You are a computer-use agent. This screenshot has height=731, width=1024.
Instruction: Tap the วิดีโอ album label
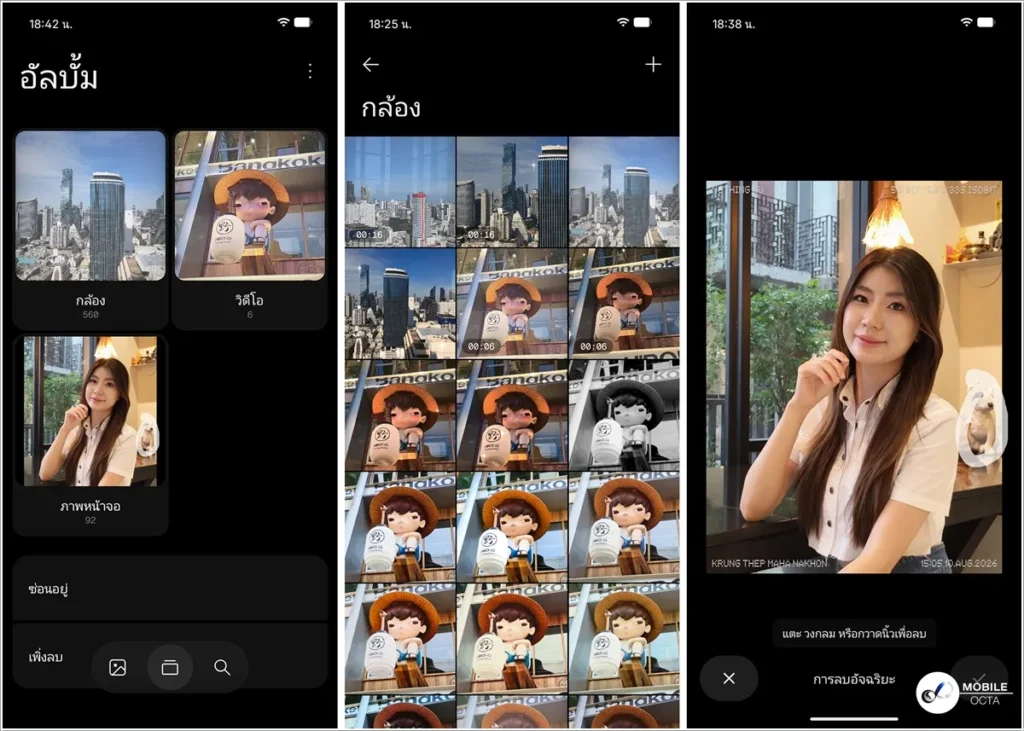pos(249,301)
